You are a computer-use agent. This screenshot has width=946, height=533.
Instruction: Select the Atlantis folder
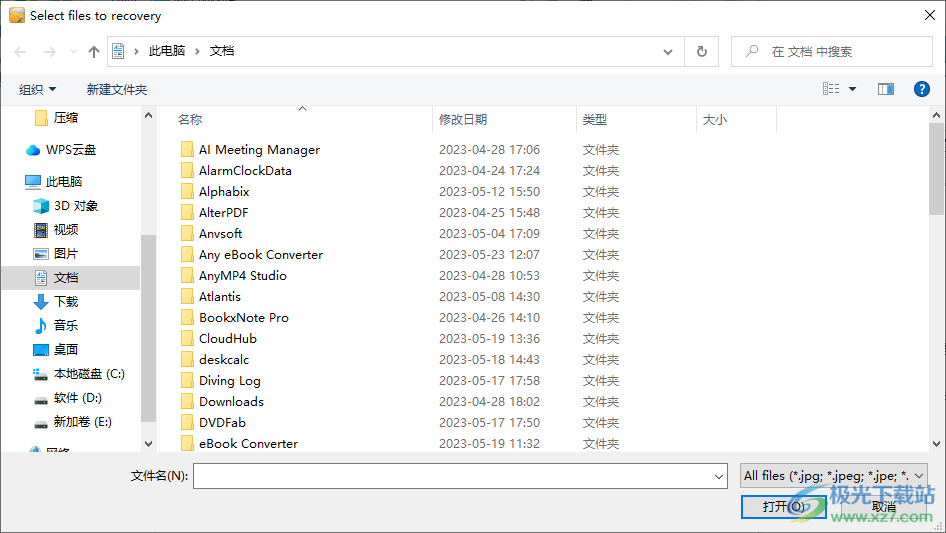tap(211, 297)
